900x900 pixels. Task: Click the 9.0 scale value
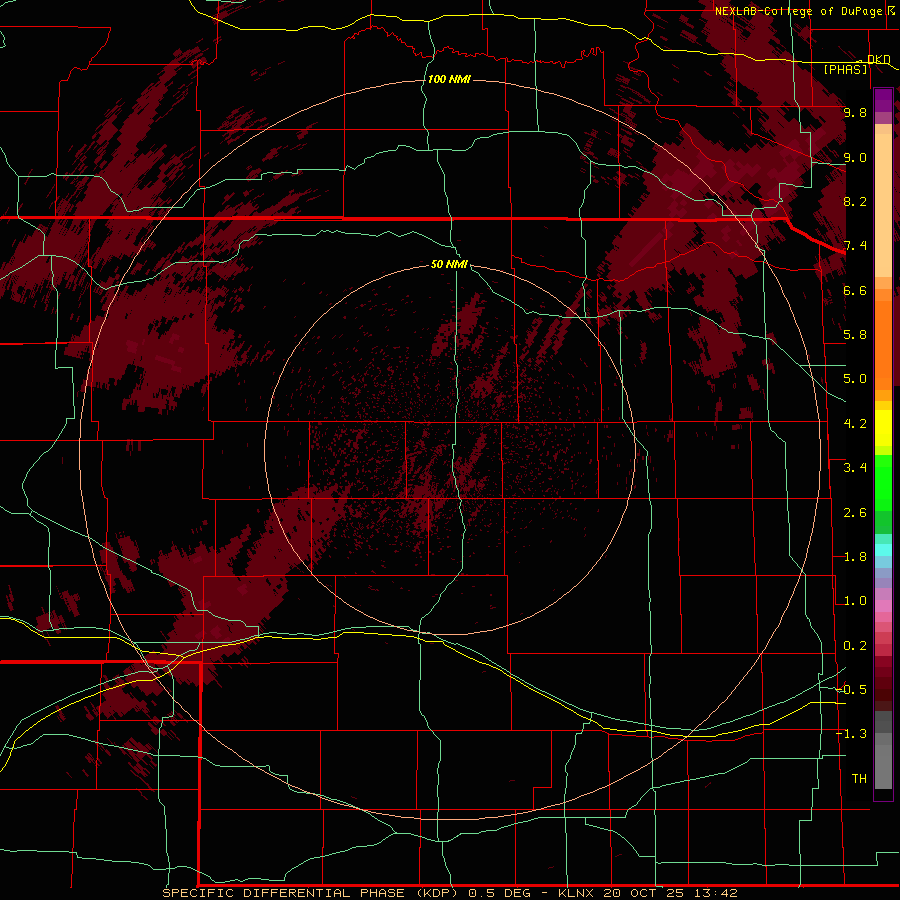click(855, 157)
